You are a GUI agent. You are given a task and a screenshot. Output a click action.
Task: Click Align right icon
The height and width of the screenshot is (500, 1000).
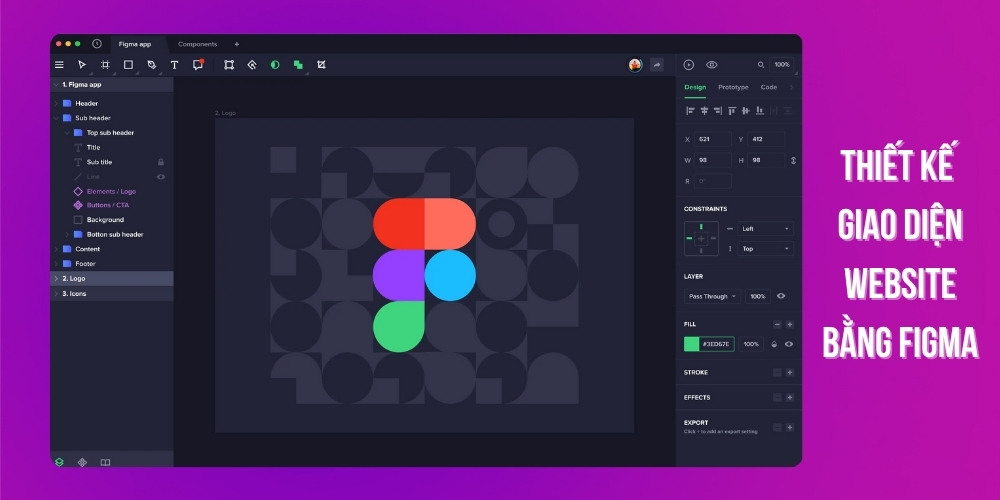pyautogui.click(x=718, y=111)
